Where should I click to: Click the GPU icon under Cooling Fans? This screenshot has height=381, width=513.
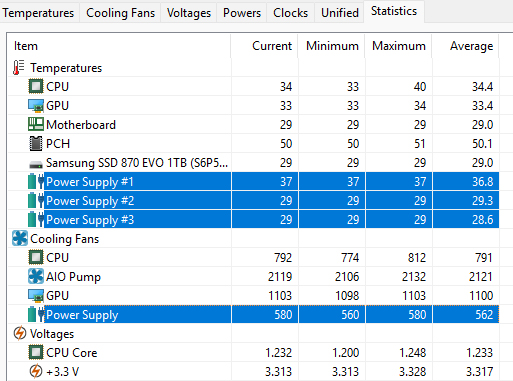[x=36, y=295]
